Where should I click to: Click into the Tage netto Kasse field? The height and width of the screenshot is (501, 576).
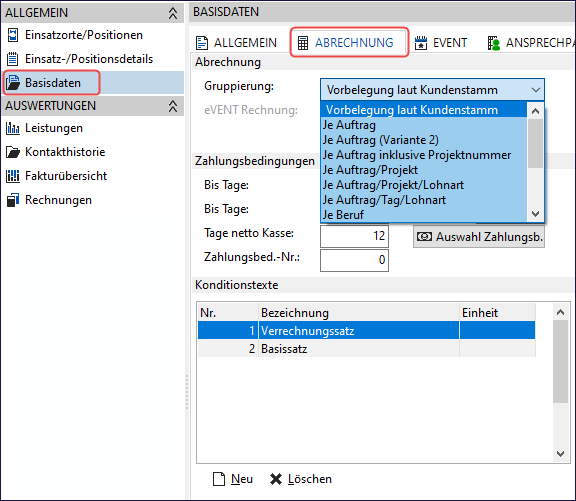[354, 236]
